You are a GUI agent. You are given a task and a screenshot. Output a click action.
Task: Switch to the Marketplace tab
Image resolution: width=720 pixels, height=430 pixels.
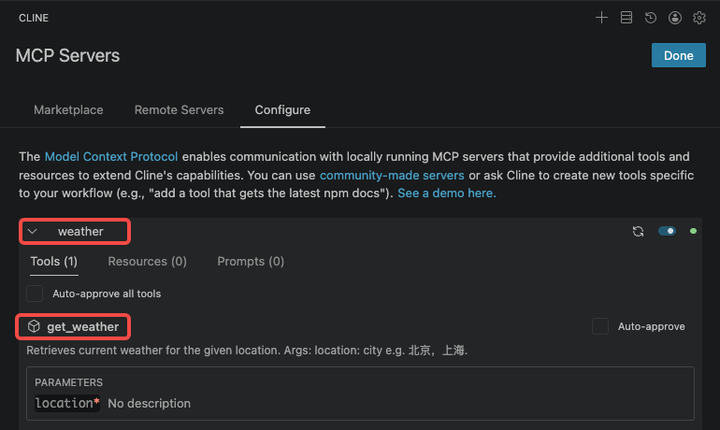click(x=68, y=110)
